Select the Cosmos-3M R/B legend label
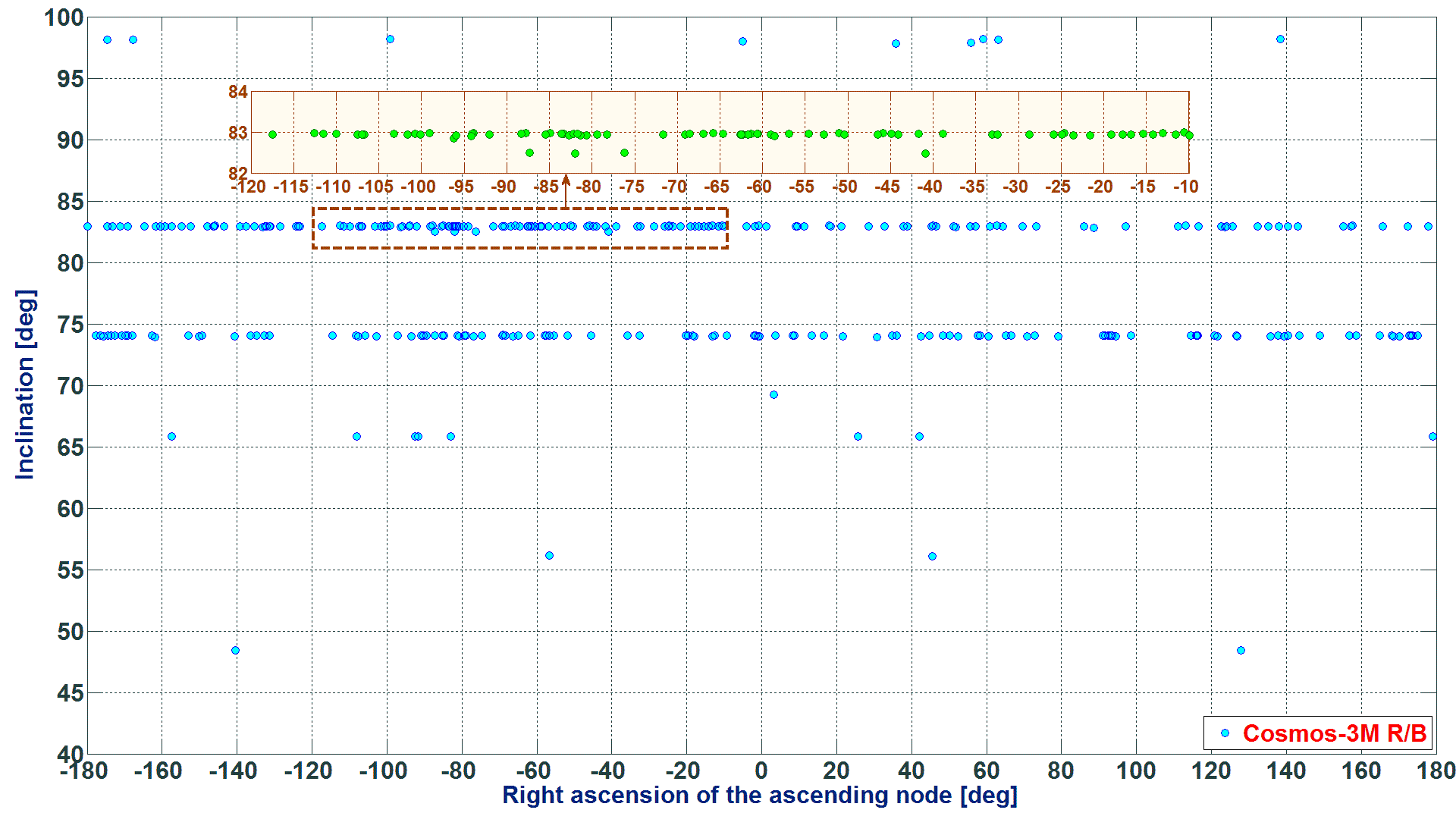The height and width of the screenshot is (813, 1456). (x=1334, y=733)
